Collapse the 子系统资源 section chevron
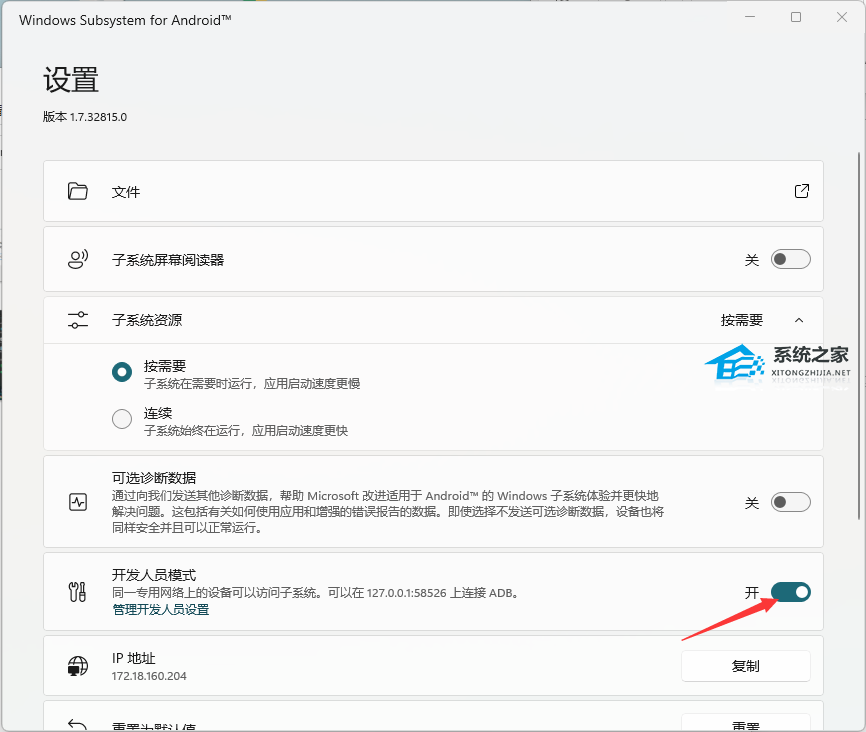This screenshot has height=732, width=866. click(798, 320)
